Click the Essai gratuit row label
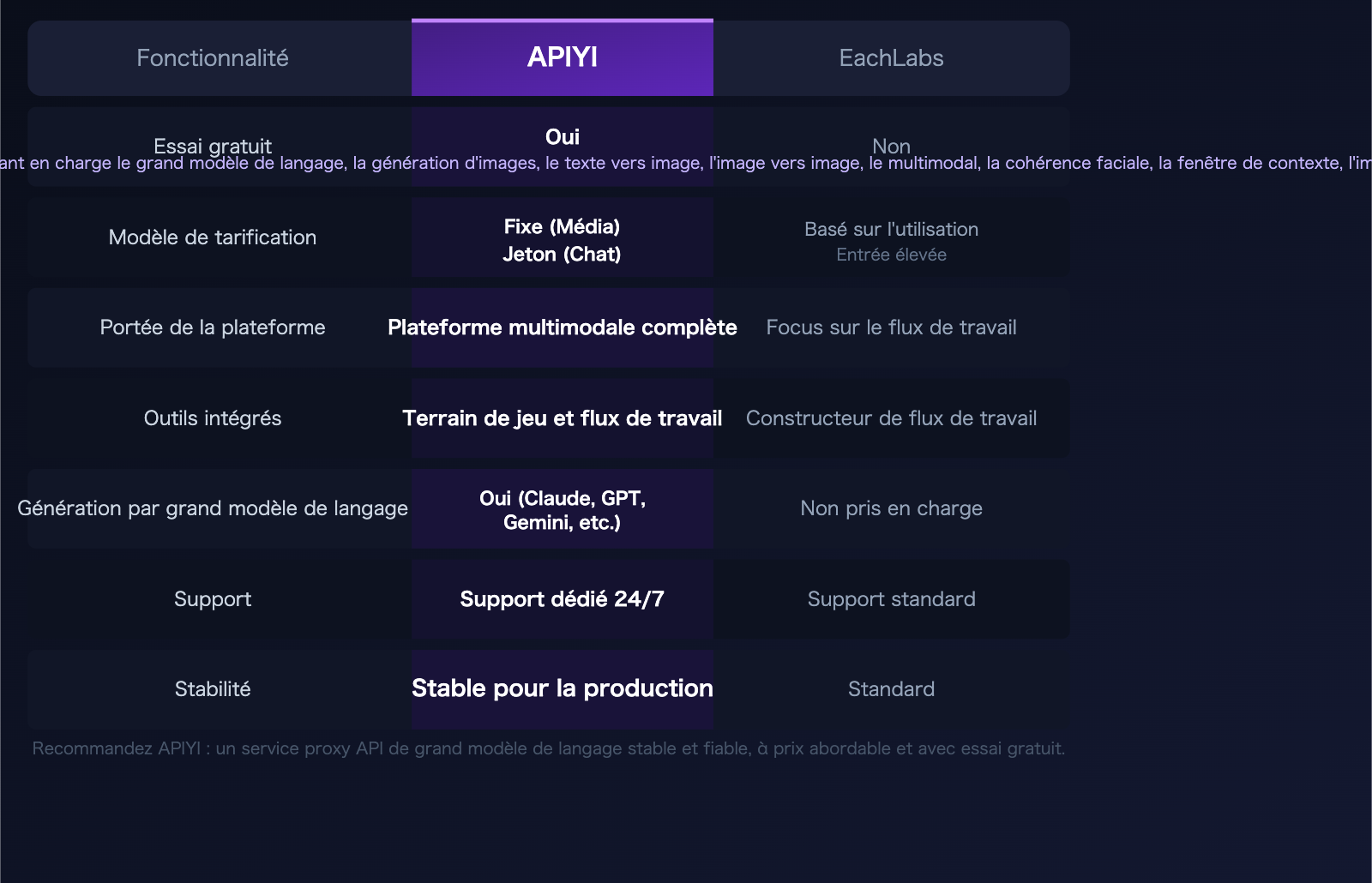 point(213,146)
